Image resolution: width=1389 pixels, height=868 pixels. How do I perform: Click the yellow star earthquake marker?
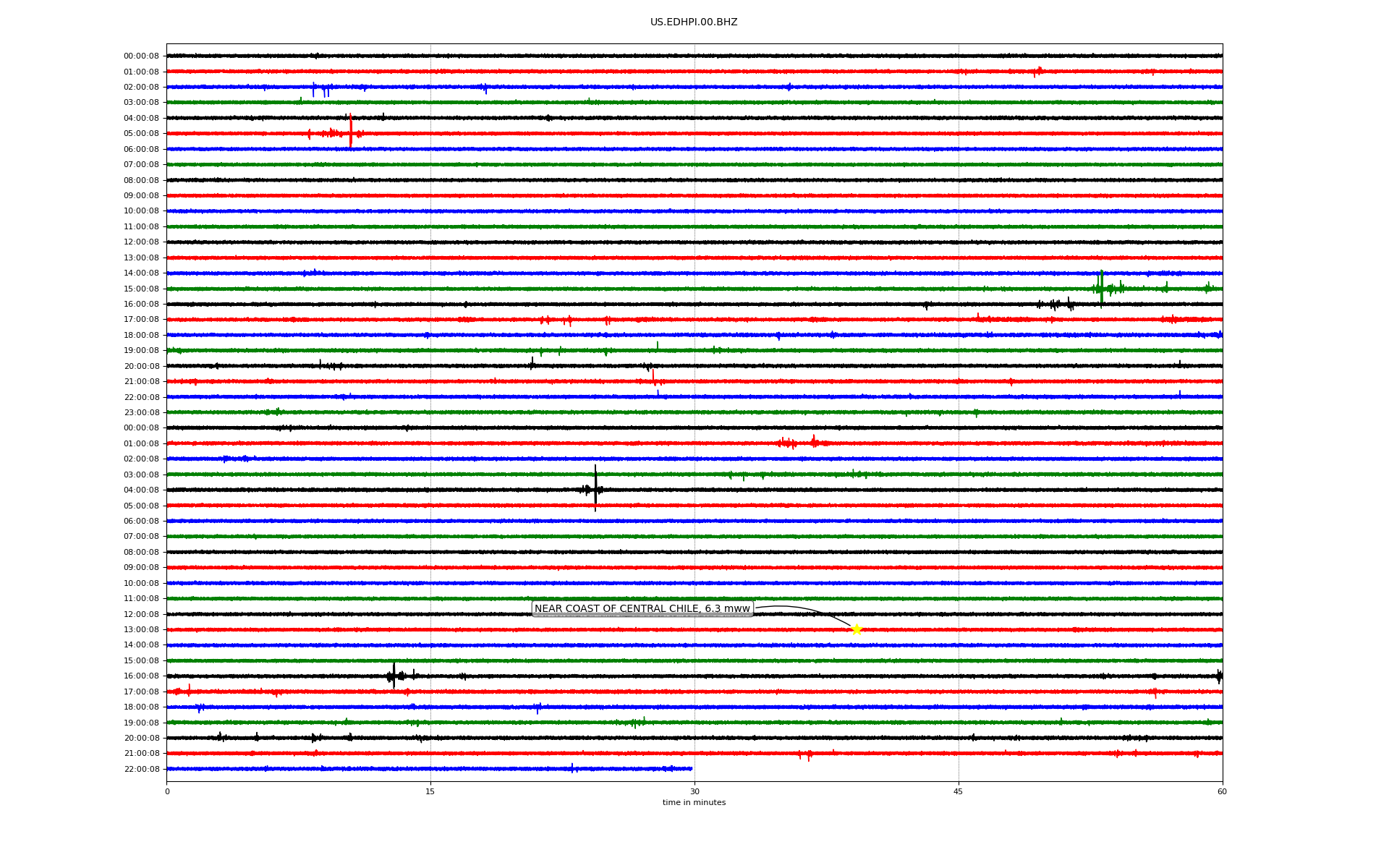point(857,629)
